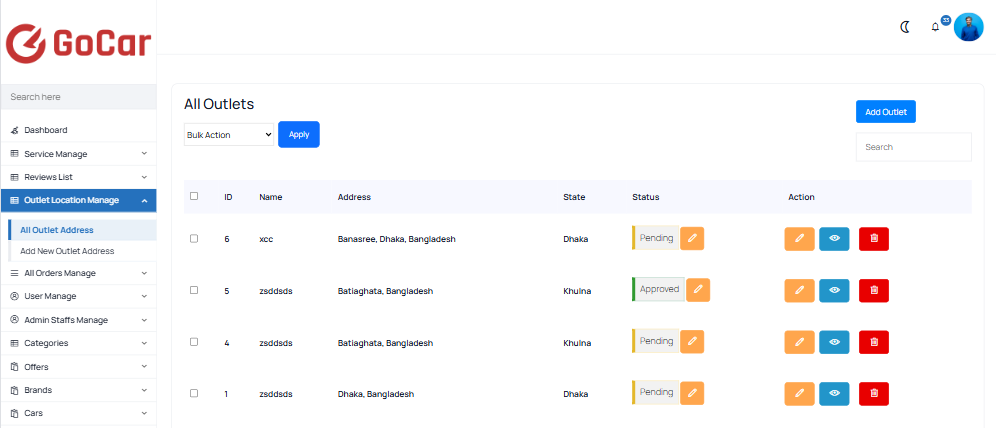
Task: Check the box for outlet ID 5
Action: [x=194, y=290]
